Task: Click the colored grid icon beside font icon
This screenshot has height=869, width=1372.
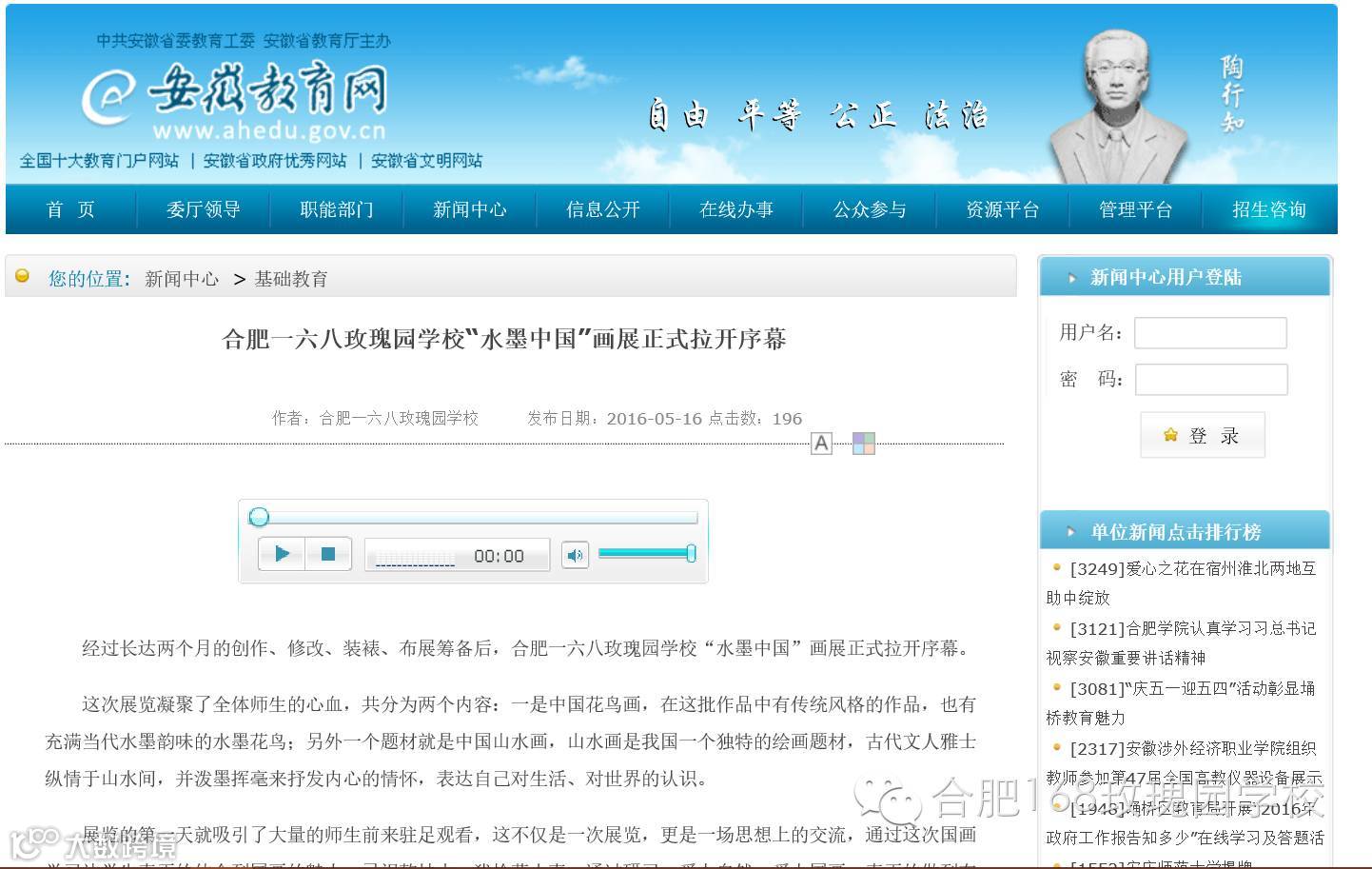Action: [x=863, y=444]
